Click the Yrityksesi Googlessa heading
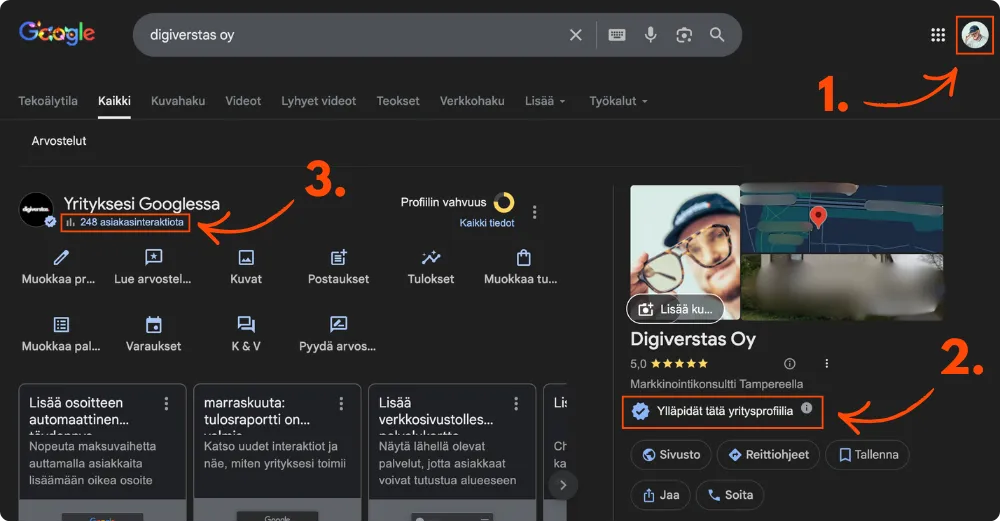This screenshot has width=1000, height=522. [x=142, y=204]
